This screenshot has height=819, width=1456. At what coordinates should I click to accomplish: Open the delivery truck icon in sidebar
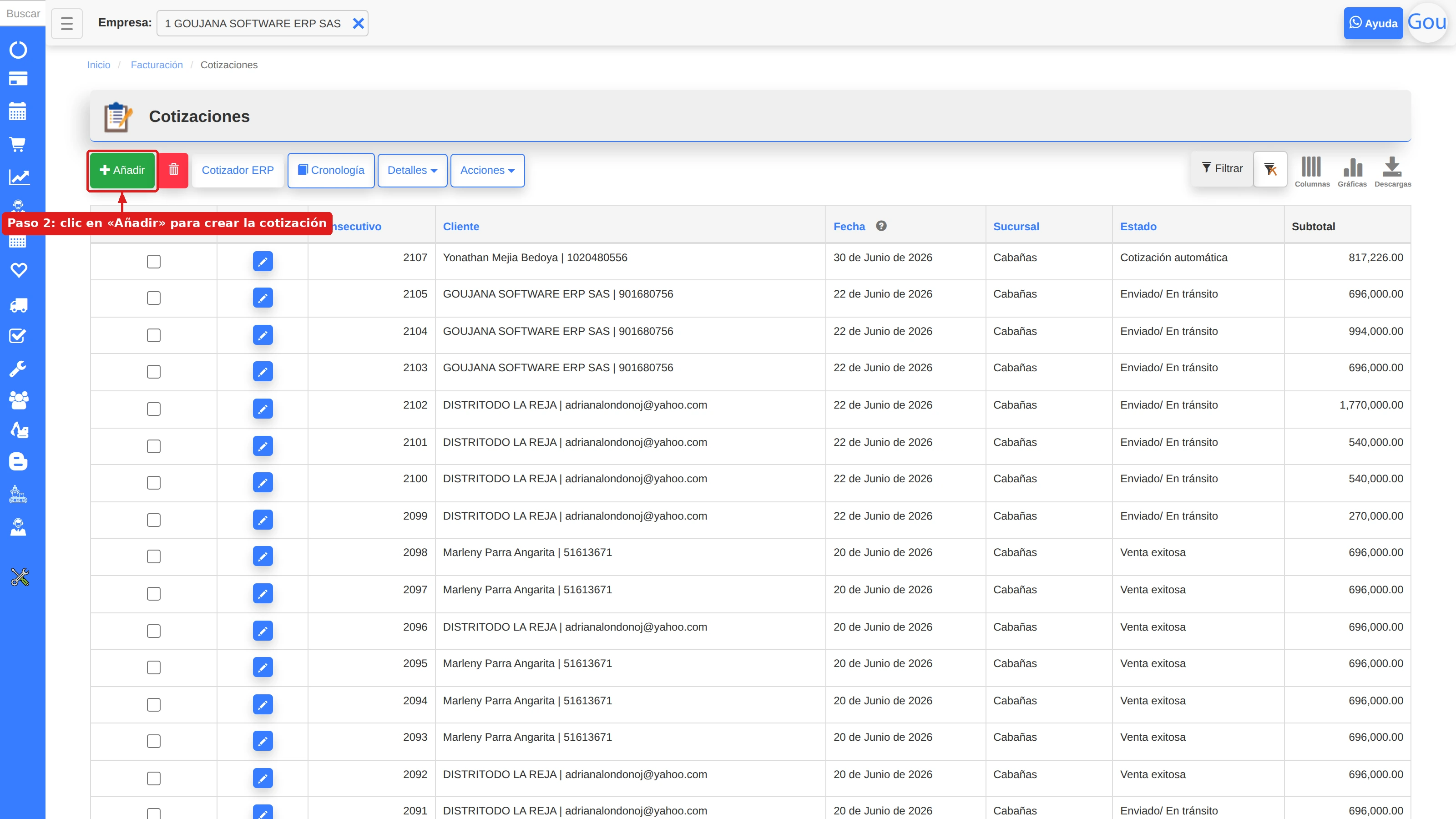[18, 305]
